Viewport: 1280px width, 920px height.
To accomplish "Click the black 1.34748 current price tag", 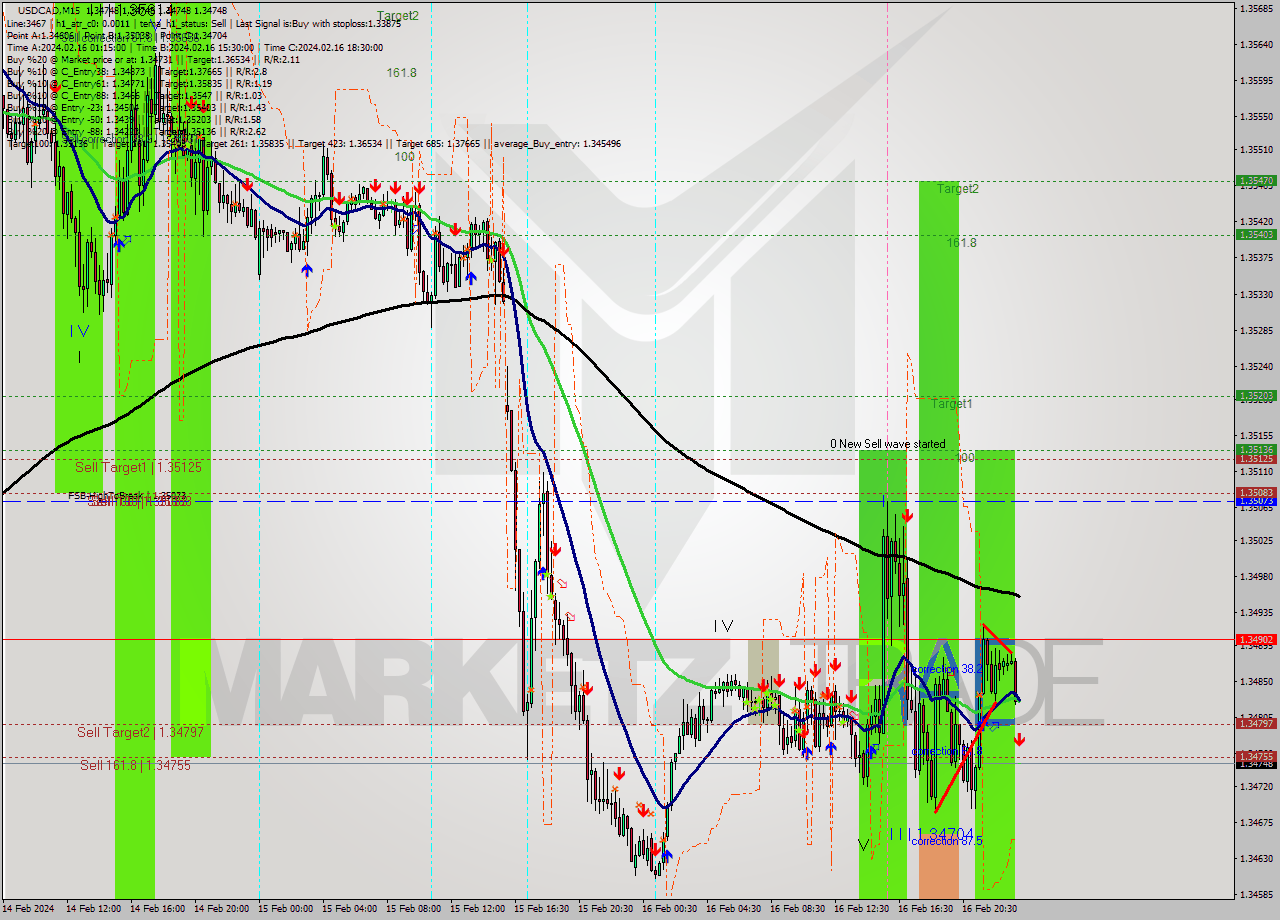I will tap(1256, 763).
